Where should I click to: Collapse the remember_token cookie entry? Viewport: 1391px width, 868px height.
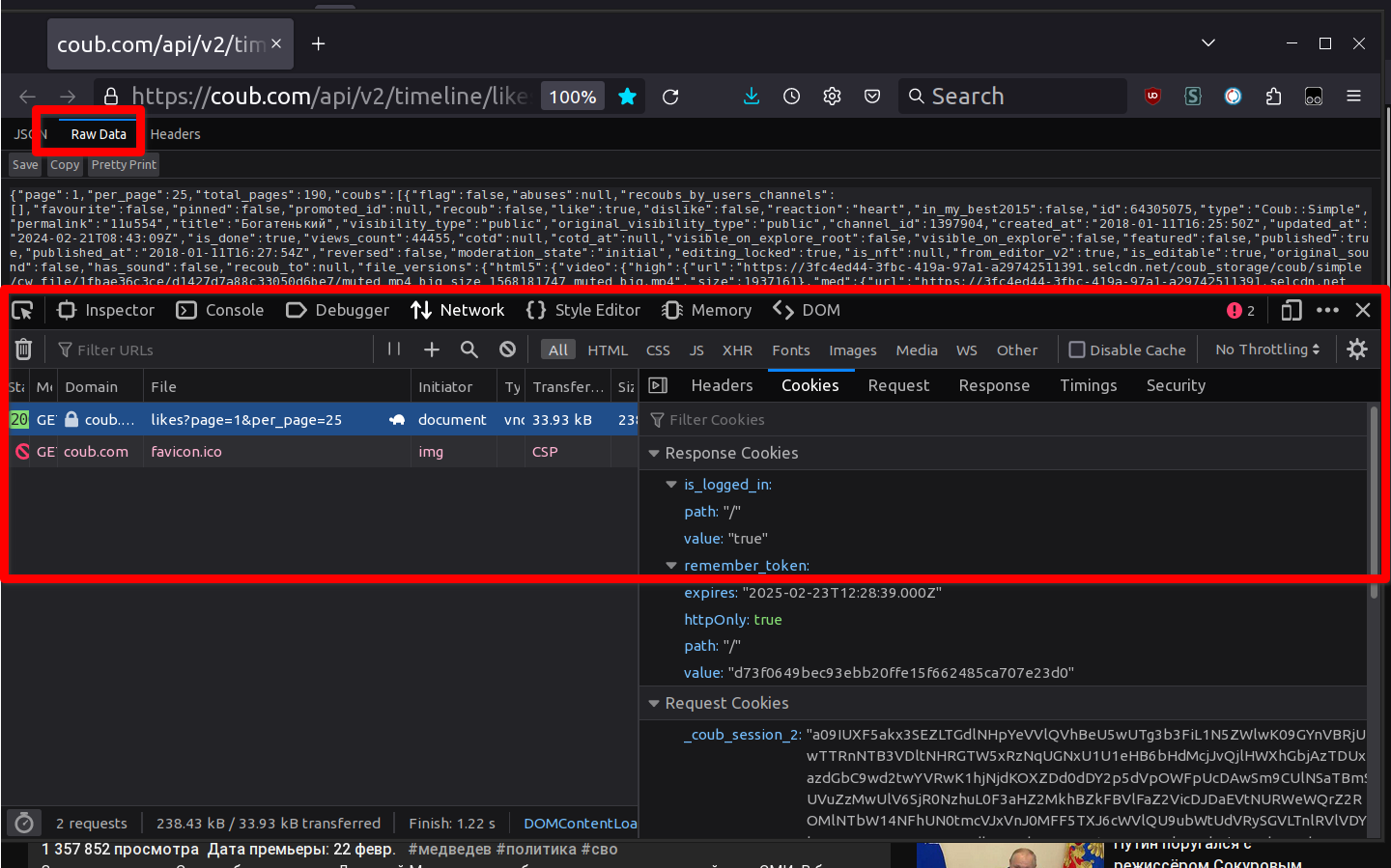671,566
